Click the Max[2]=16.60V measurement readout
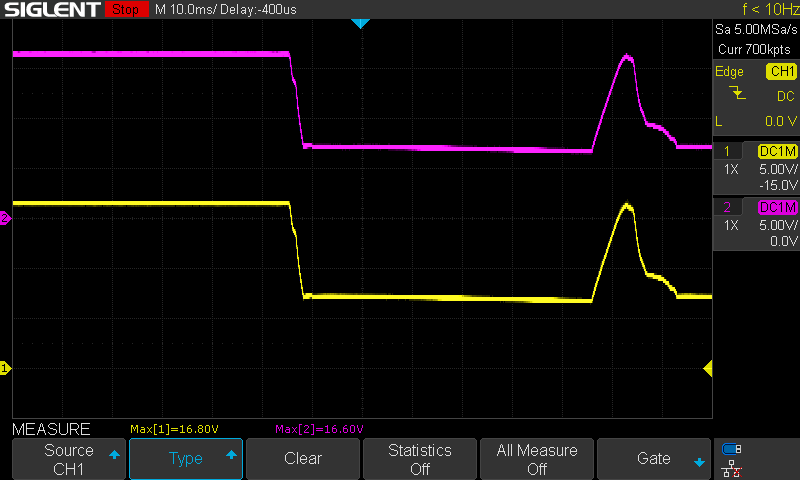The width and height of the screenshot is (800, 480). tap(319, 429)
